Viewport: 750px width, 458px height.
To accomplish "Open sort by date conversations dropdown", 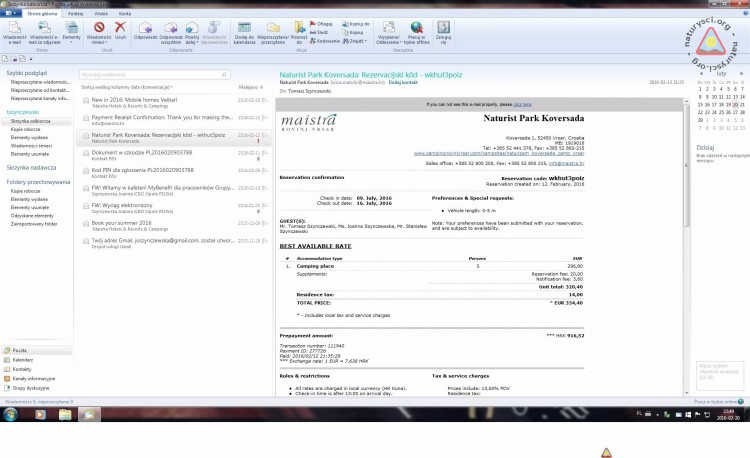I will click(x=127, y=87).
